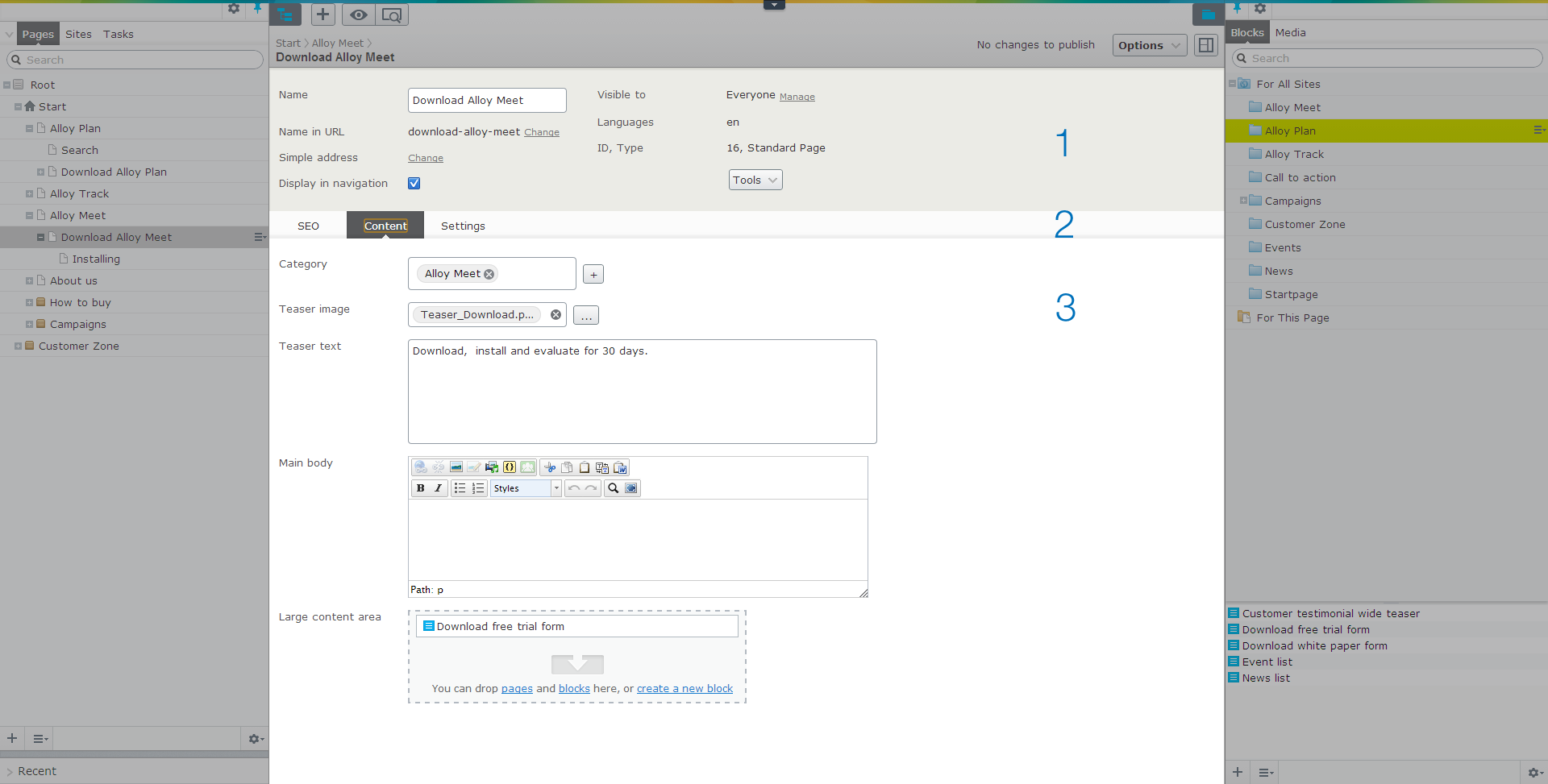Image resolution: width=1548 pixels, height=784 pixels.
Task: Click the undo arrow in editor
Action: point(574,488)
